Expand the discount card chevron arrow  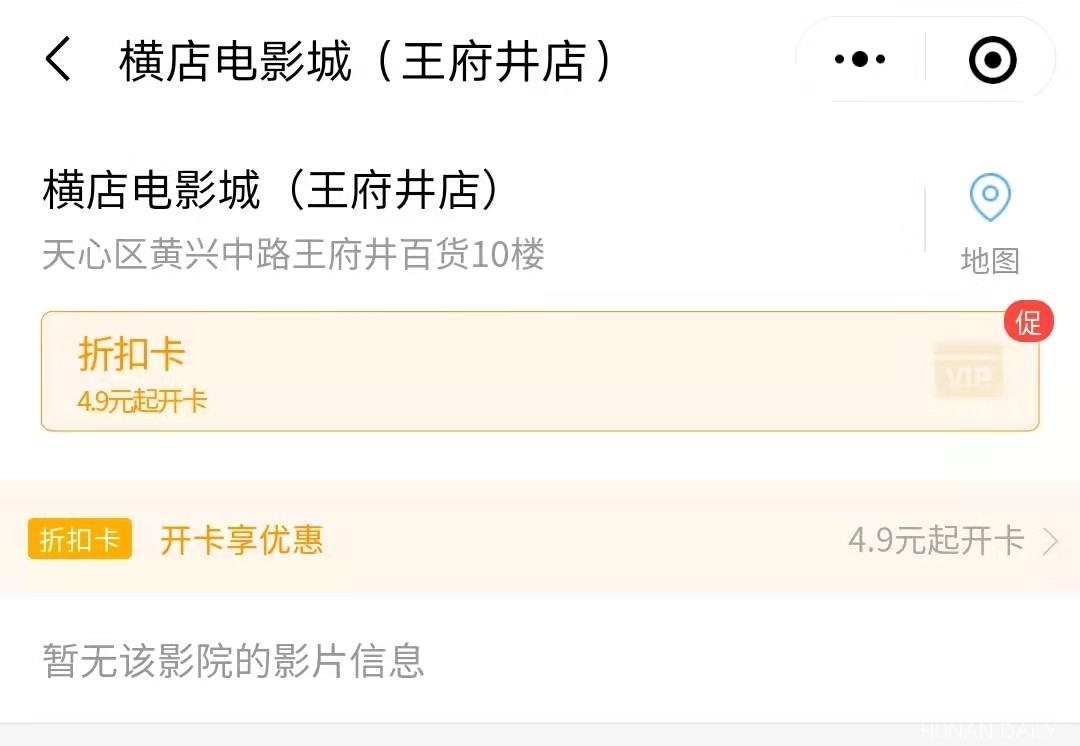pos(1050,541)
